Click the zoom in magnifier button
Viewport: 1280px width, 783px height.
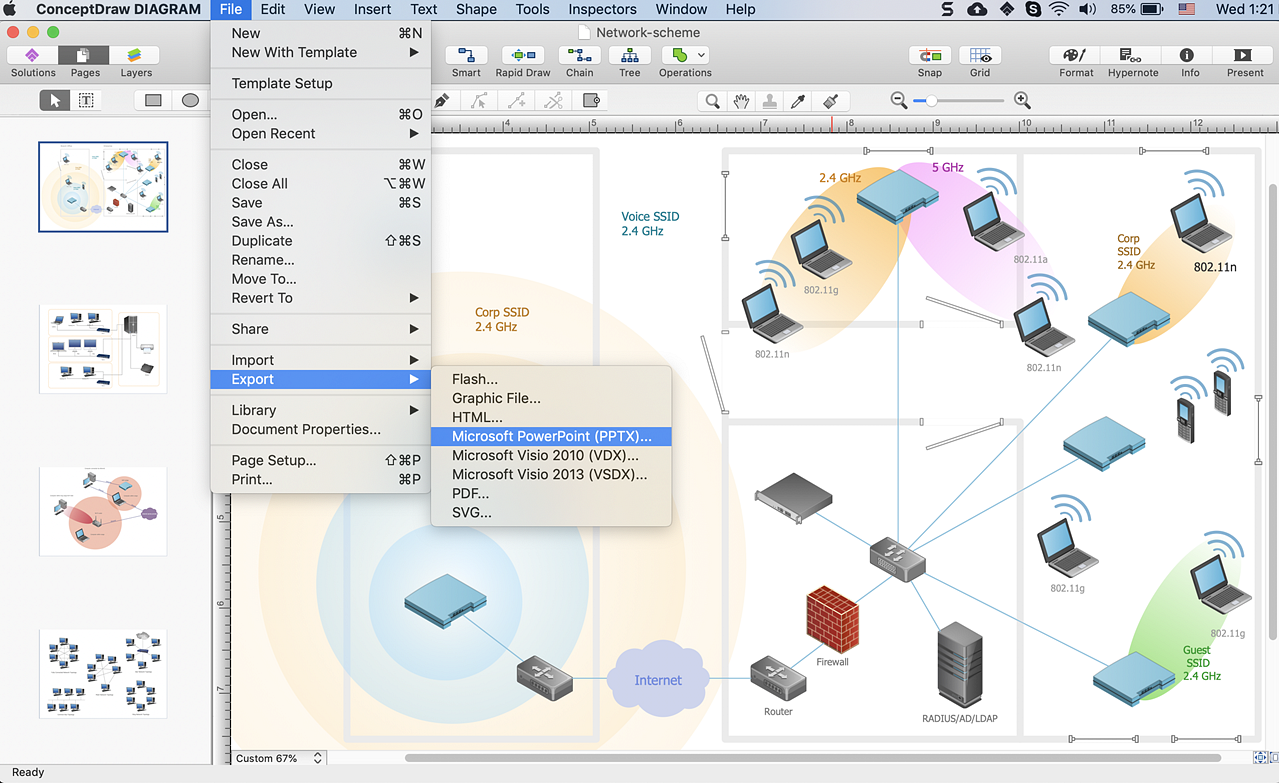tap(1022, 101)
